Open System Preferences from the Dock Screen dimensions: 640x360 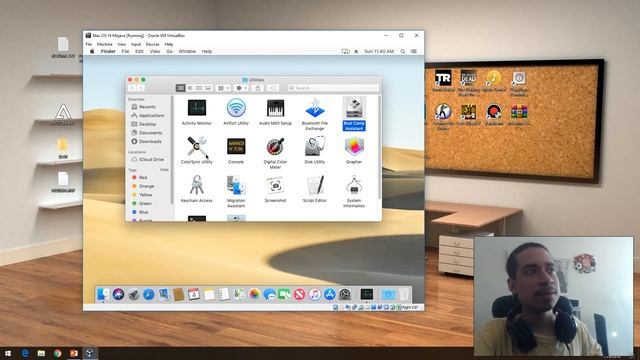click(344, 294)
